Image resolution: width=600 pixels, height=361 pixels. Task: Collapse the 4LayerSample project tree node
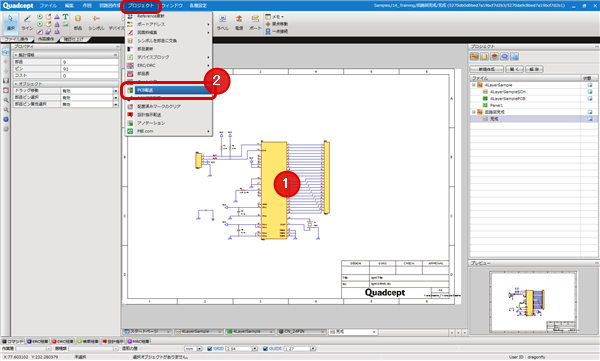coord(474,85)
